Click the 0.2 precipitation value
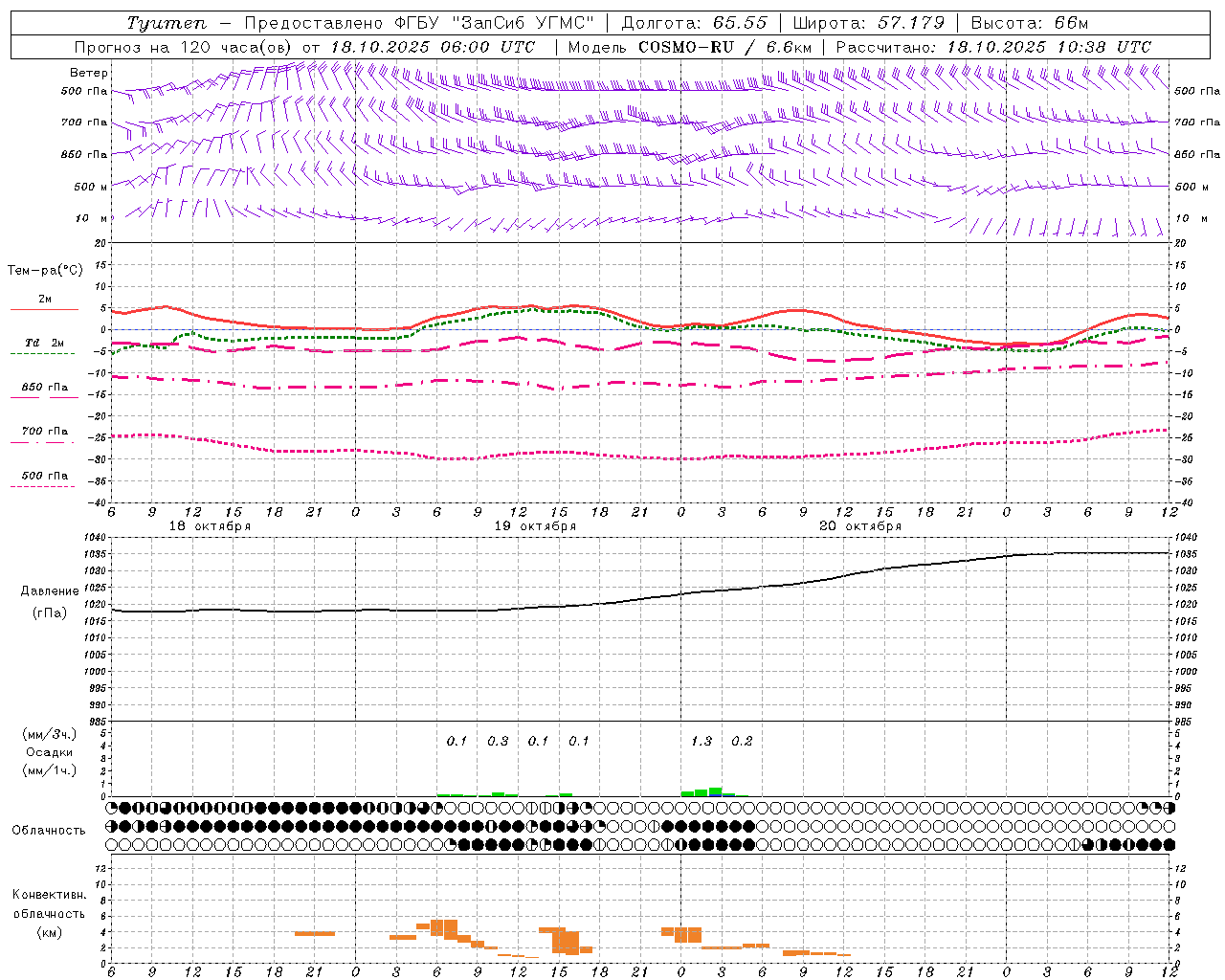The height and width of the screenshot is (980, 1225). [x=742, y=742]
